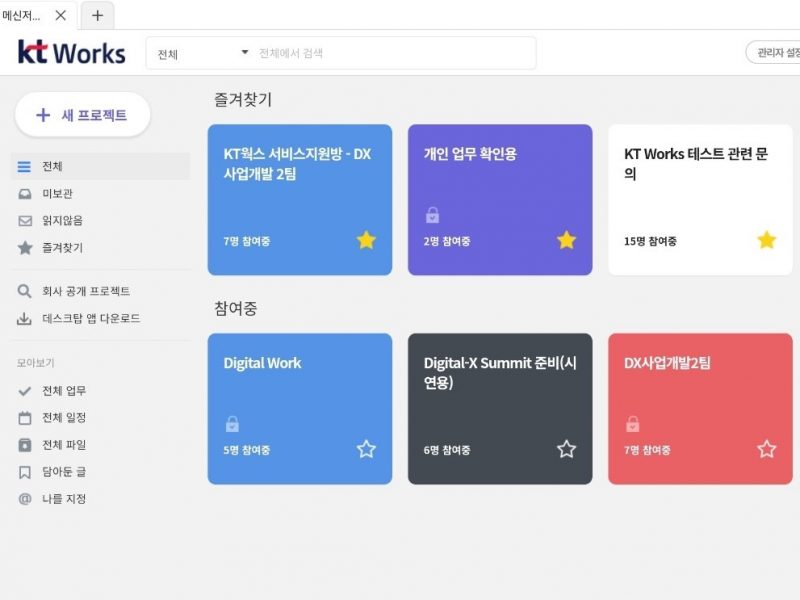800x600 pixels.
Task: Click the 즐겨찾기 section heading
Action: pyautogui.click(x=243, y=99)
